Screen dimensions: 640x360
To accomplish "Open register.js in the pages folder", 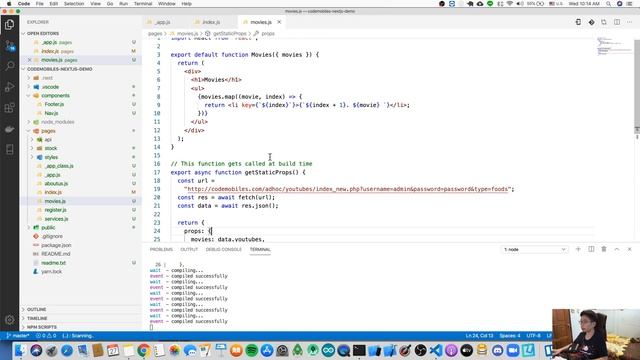I will (56, 210).
